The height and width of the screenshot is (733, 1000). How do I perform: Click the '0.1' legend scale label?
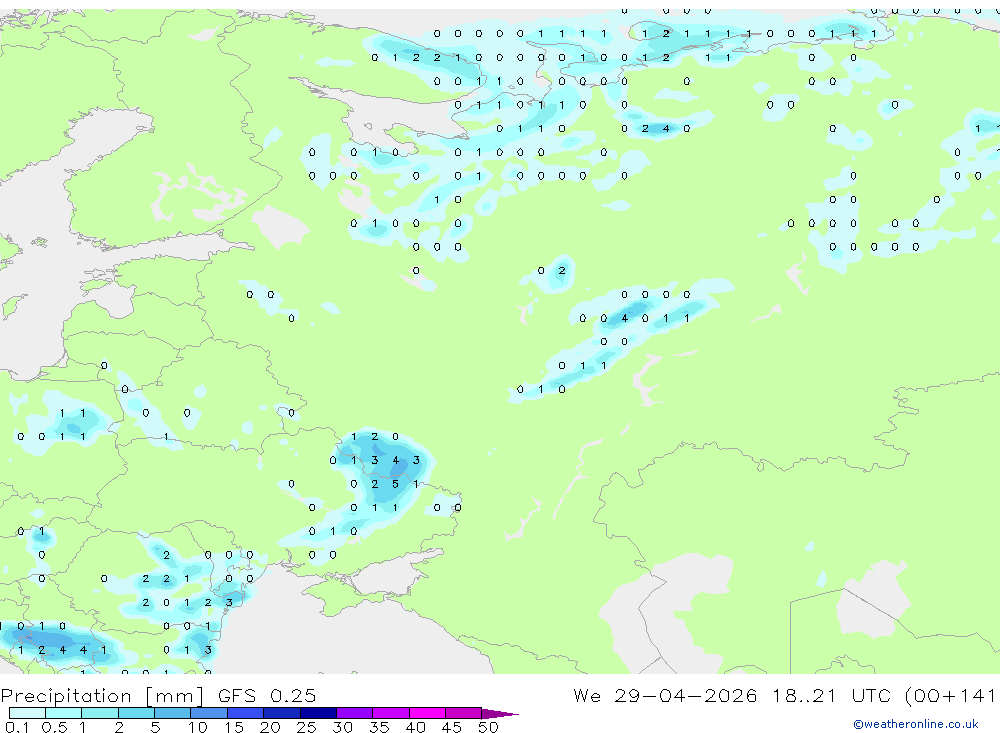tap(17, 727)
